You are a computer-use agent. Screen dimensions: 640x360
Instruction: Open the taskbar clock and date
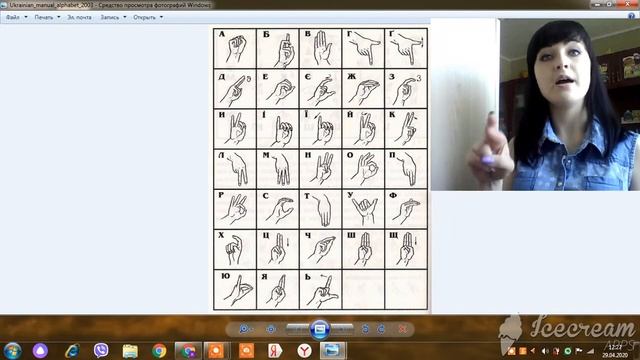(615, 351)
